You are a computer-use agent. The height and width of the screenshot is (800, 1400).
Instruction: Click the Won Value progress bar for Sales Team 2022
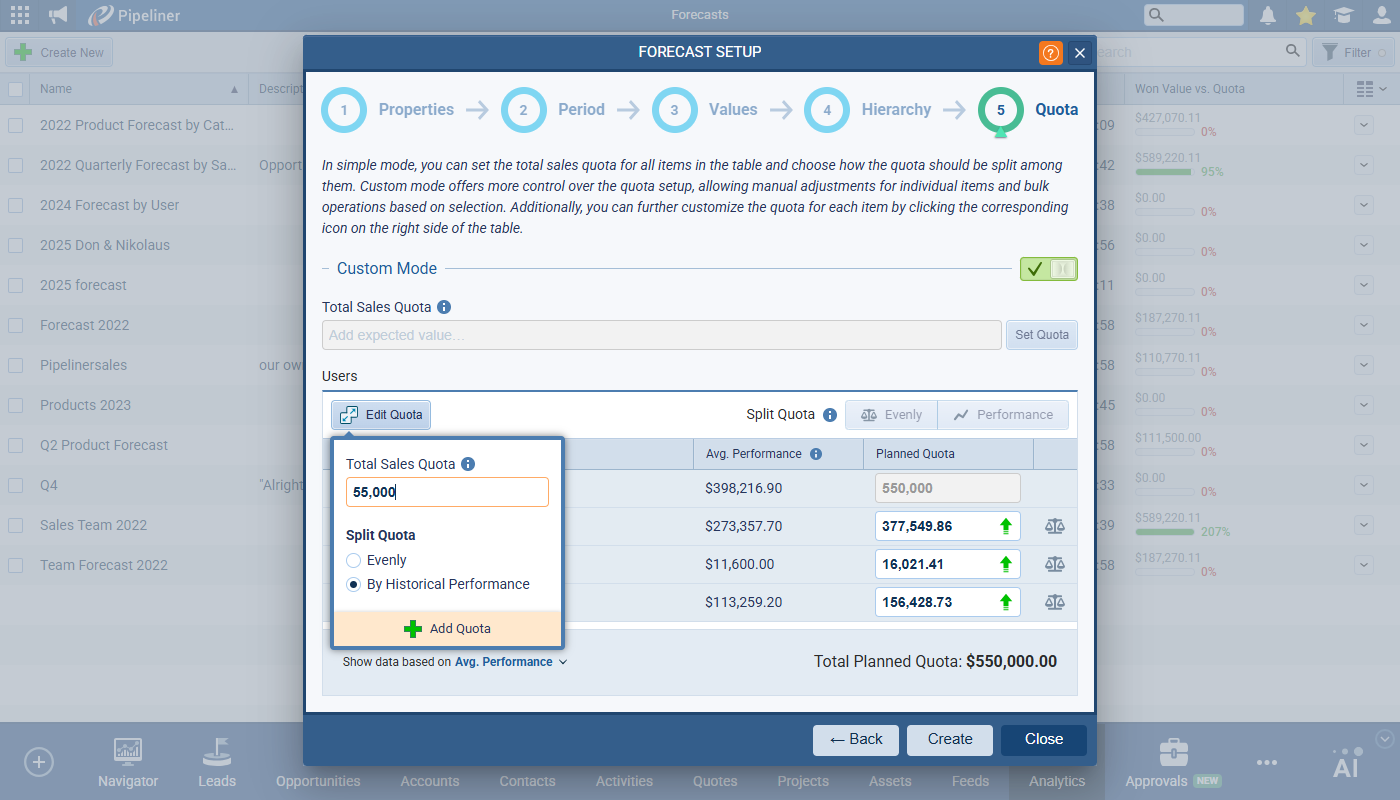[1165, 532]
